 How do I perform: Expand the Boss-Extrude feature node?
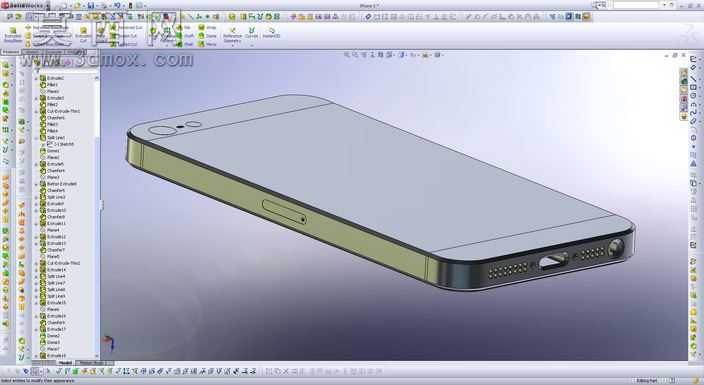pyautogui.click(x=37, y=184)
